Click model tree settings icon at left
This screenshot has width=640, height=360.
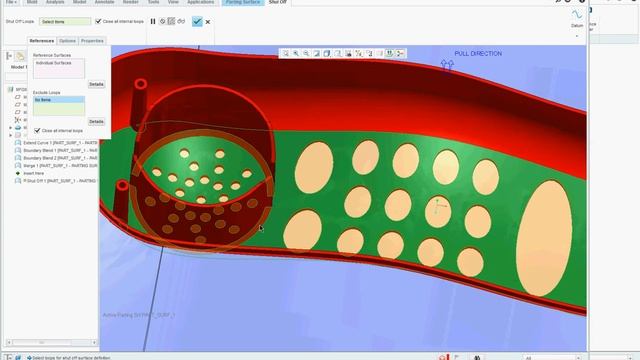tap(9, 56)
